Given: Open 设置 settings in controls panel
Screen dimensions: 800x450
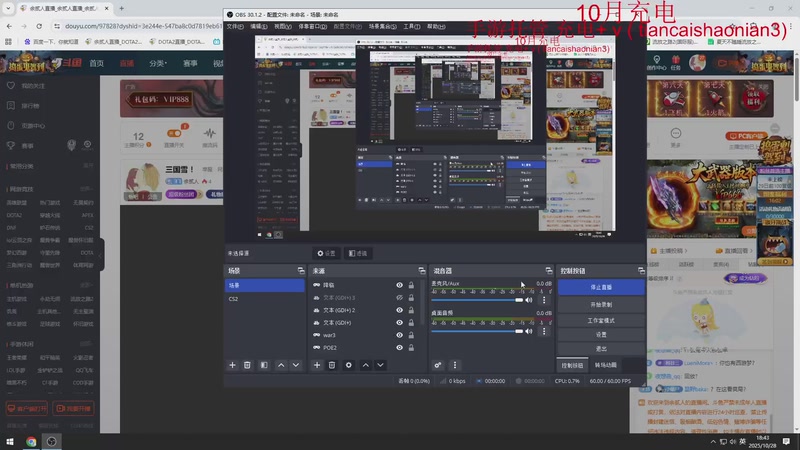Looking at the screenshot, I should point(601,335).
